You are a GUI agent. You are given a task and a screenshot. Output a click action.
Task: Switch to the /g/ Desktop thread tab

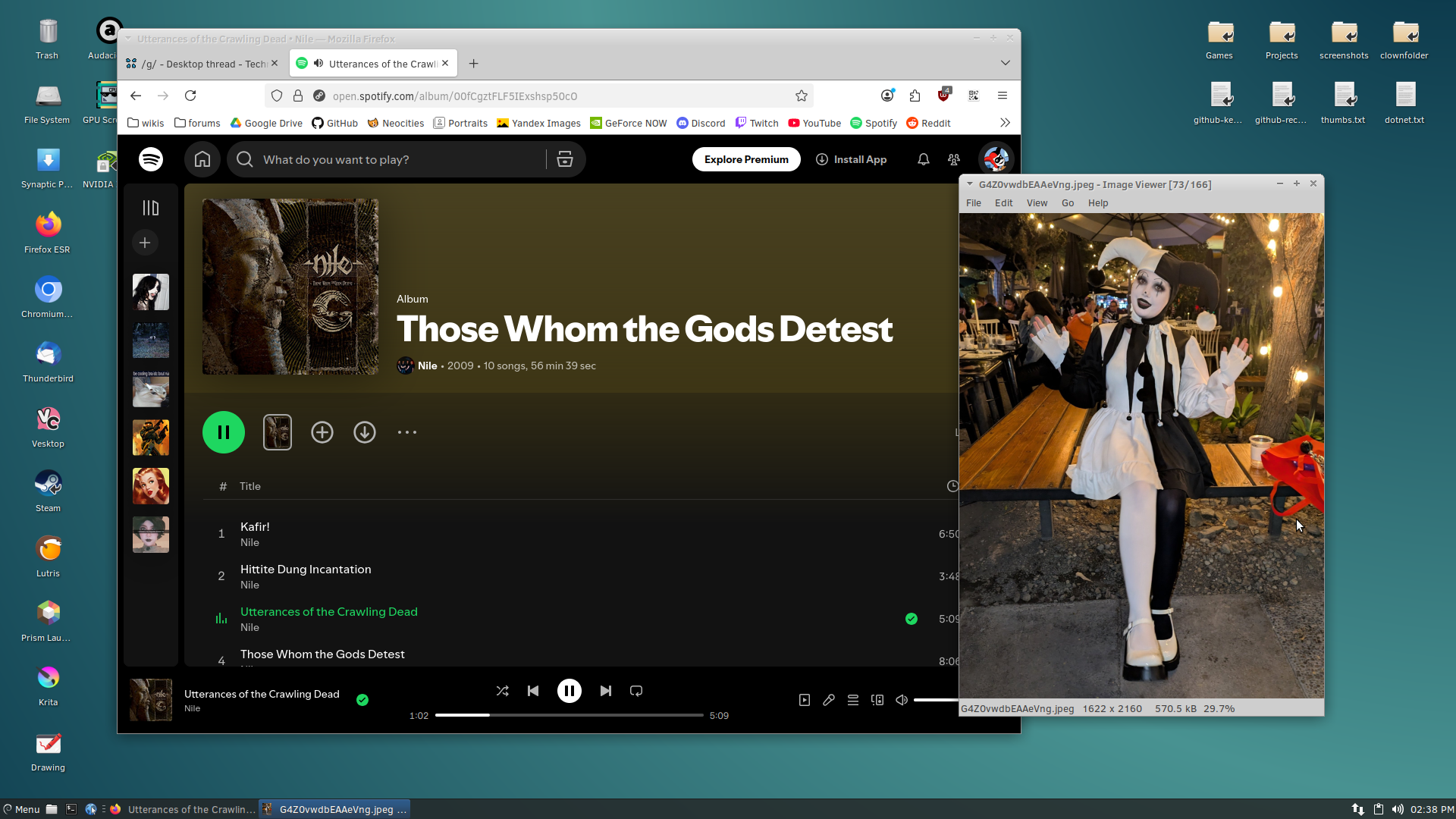click(199, 64)
